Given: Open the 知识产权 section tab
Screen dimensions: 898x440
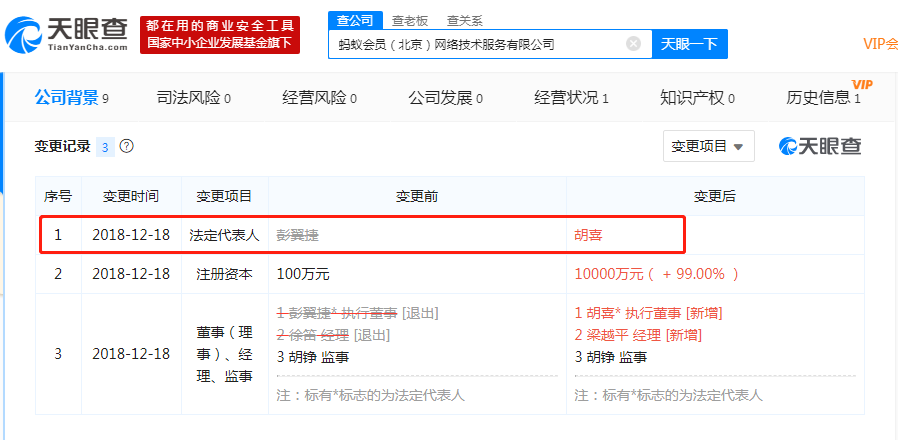Looking at the screenshot, I should click(x=697, y=97).
